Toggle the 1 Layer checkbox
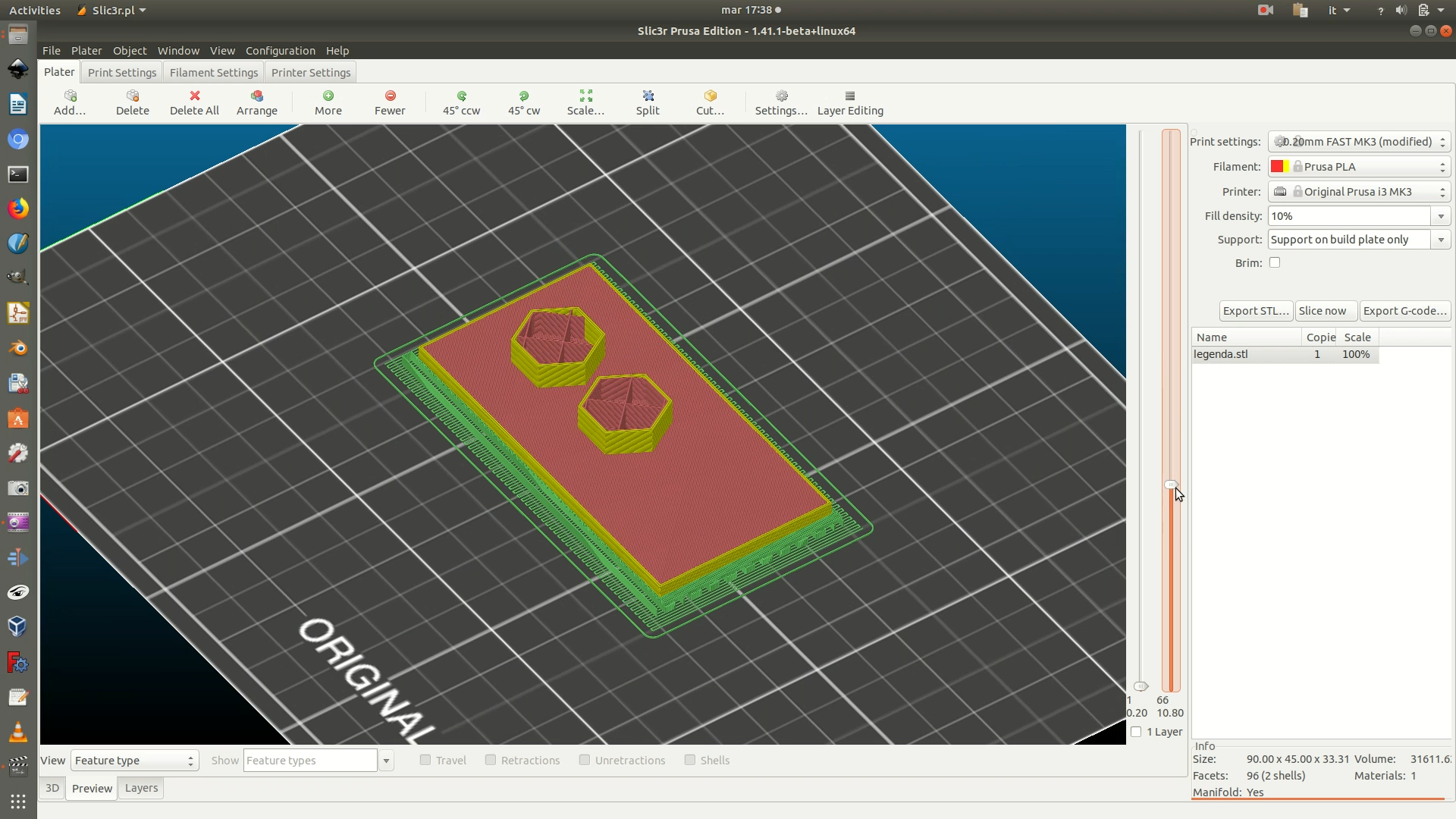This screenshot has width=1456, height=819. [x=1136, y=732]
